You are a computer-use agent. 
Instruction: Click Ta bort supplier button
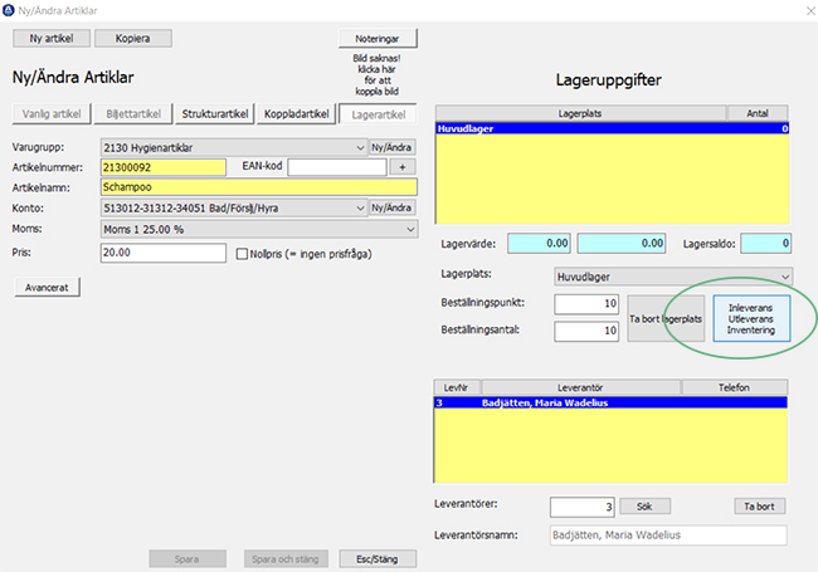coord(759,506)
